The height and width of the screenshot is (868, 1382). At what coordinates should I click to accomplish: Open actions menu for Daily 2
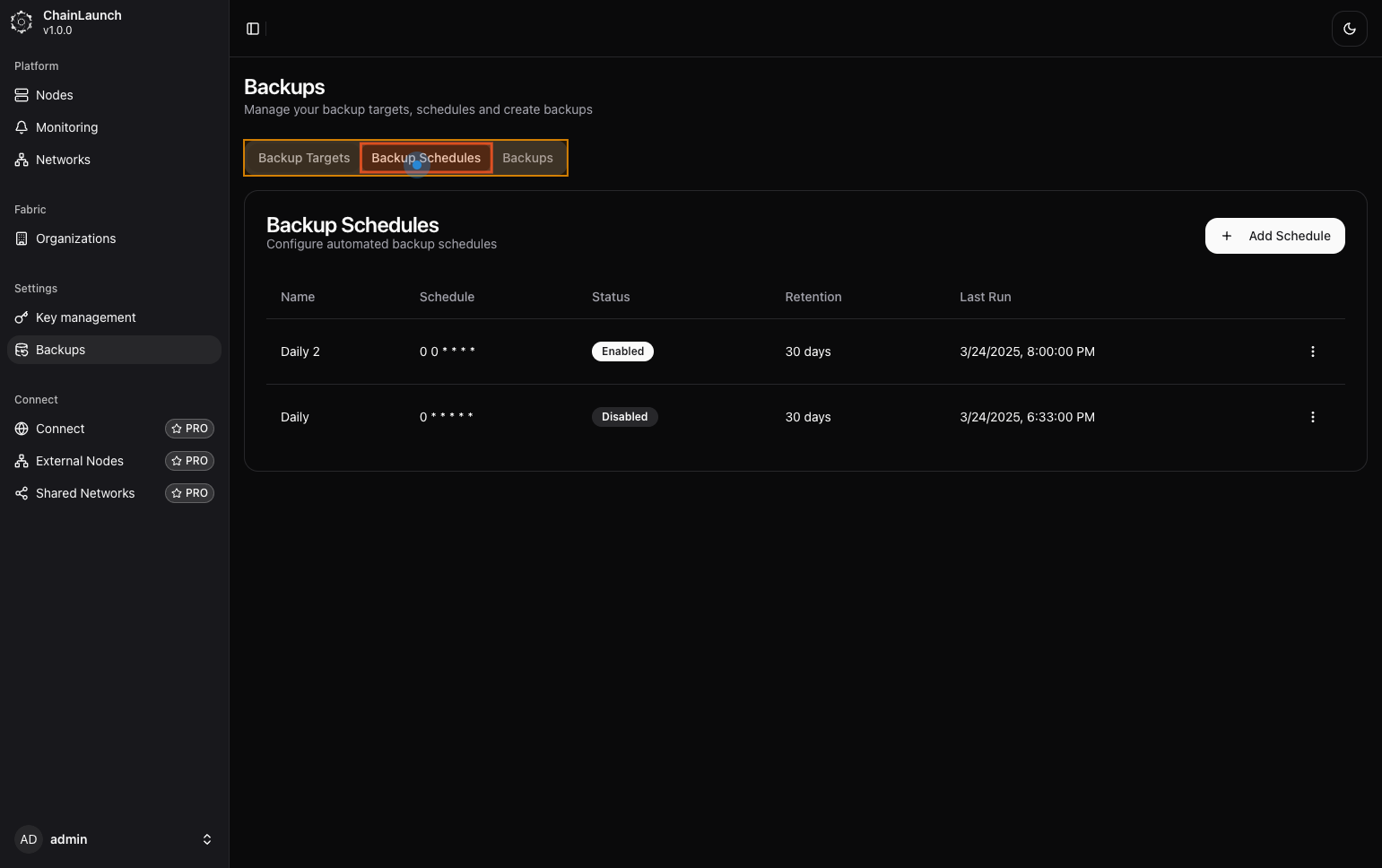[x=1312, y=352]
